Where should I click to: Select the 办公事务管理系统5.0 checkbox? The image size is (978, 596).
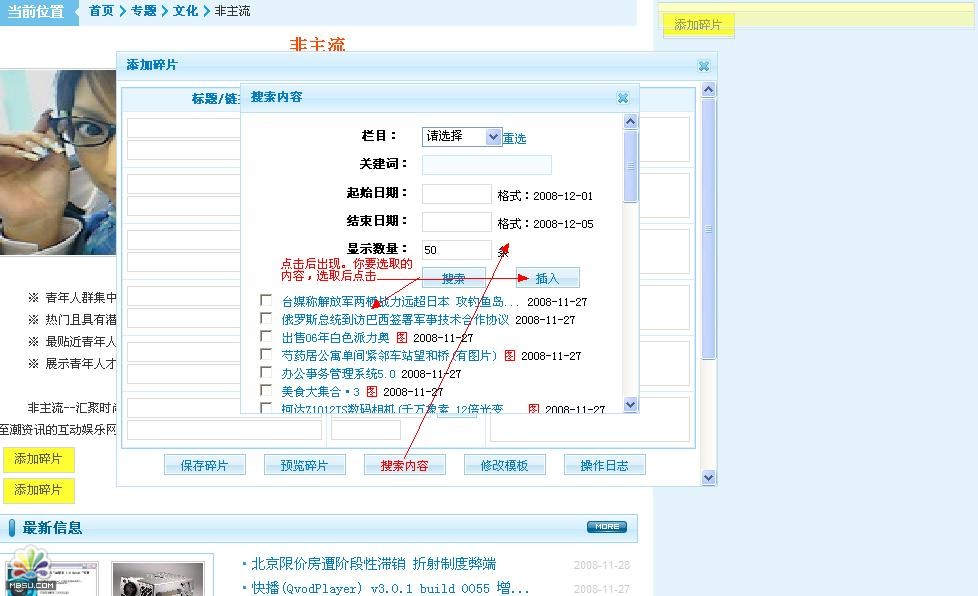[266, 373]
